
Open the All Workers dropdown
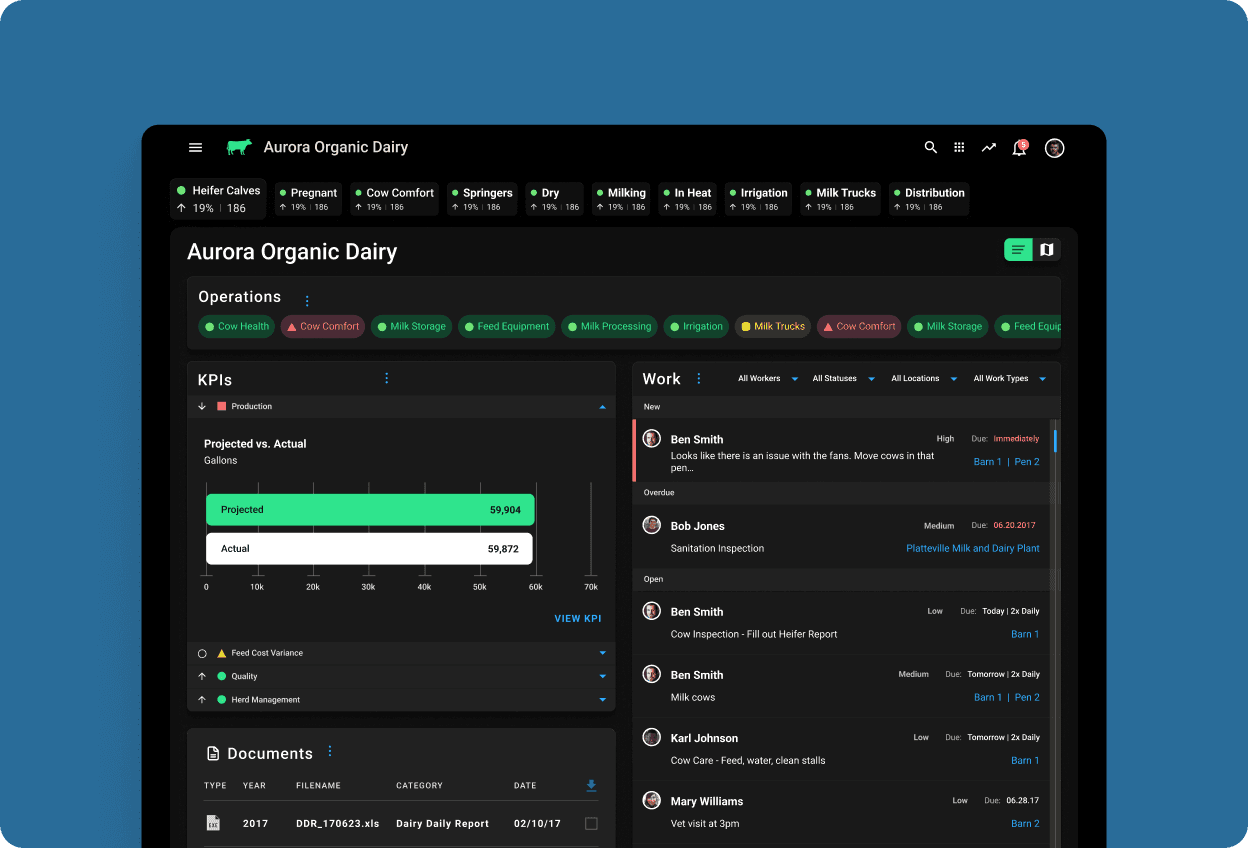(768, 379)
